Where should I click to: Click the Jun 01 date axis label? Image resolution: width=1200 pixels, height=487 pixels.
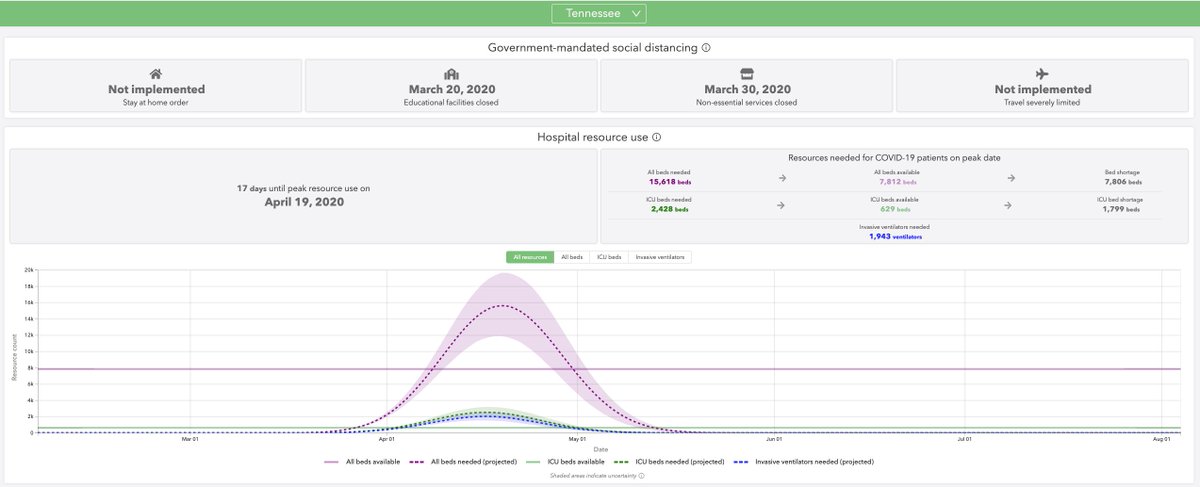point(774,440)
